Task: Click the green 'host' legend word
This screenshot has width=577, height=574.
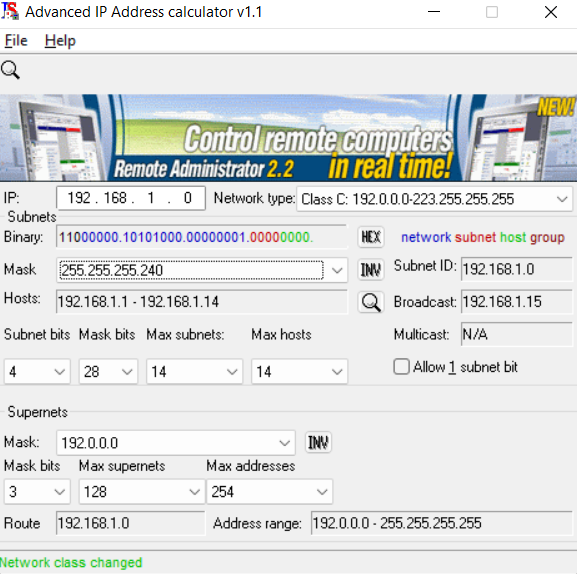Action: pyautogui.click(x=513, y=237)
